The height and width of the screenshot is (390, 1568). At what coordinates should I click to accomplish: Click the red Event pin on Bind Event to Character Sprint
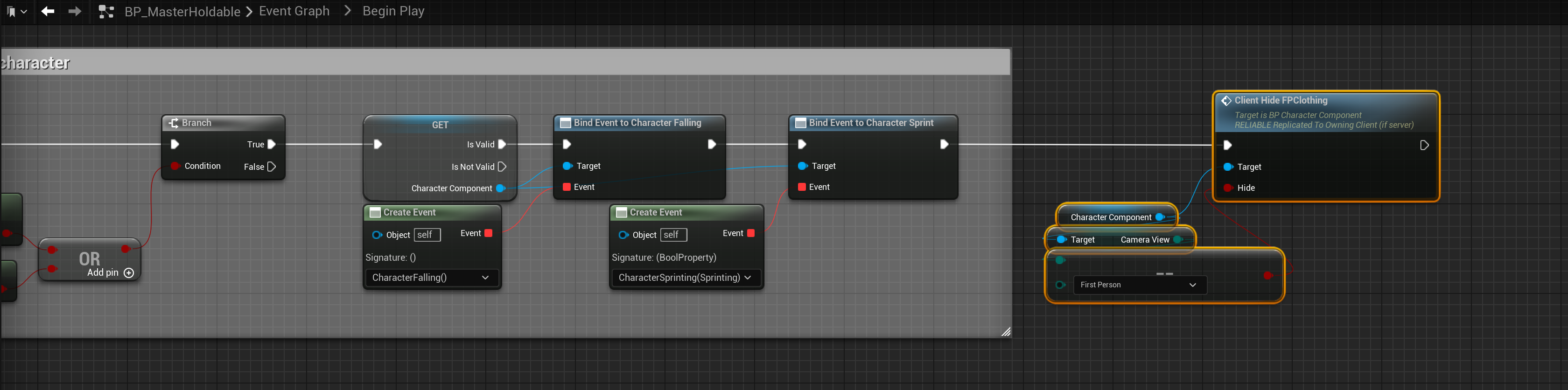[x=802, y=187]
